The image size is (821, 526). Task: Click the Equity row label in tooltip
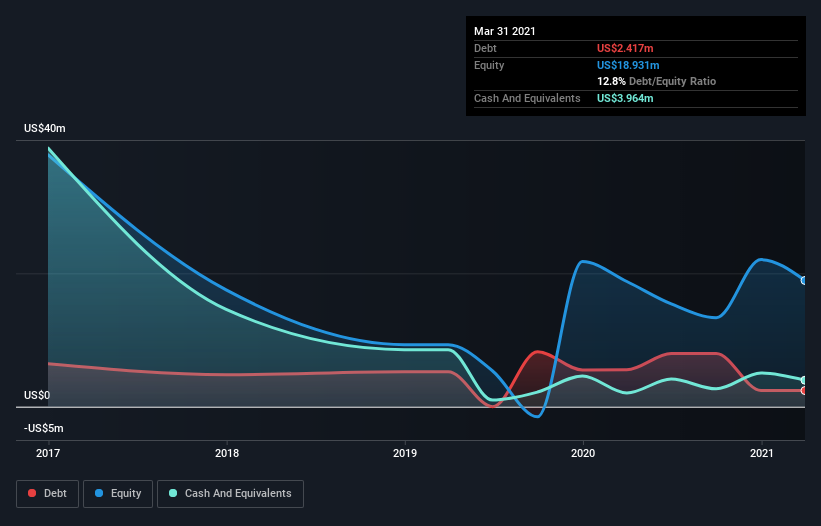point(489,65)
